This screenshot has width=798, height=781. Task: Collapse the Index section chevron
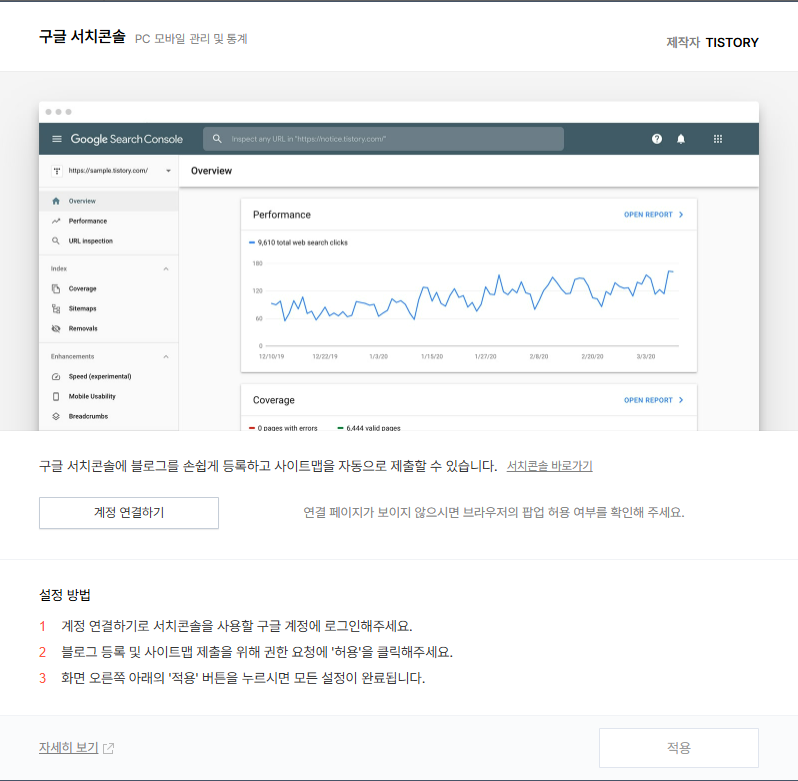pos(166,269)
